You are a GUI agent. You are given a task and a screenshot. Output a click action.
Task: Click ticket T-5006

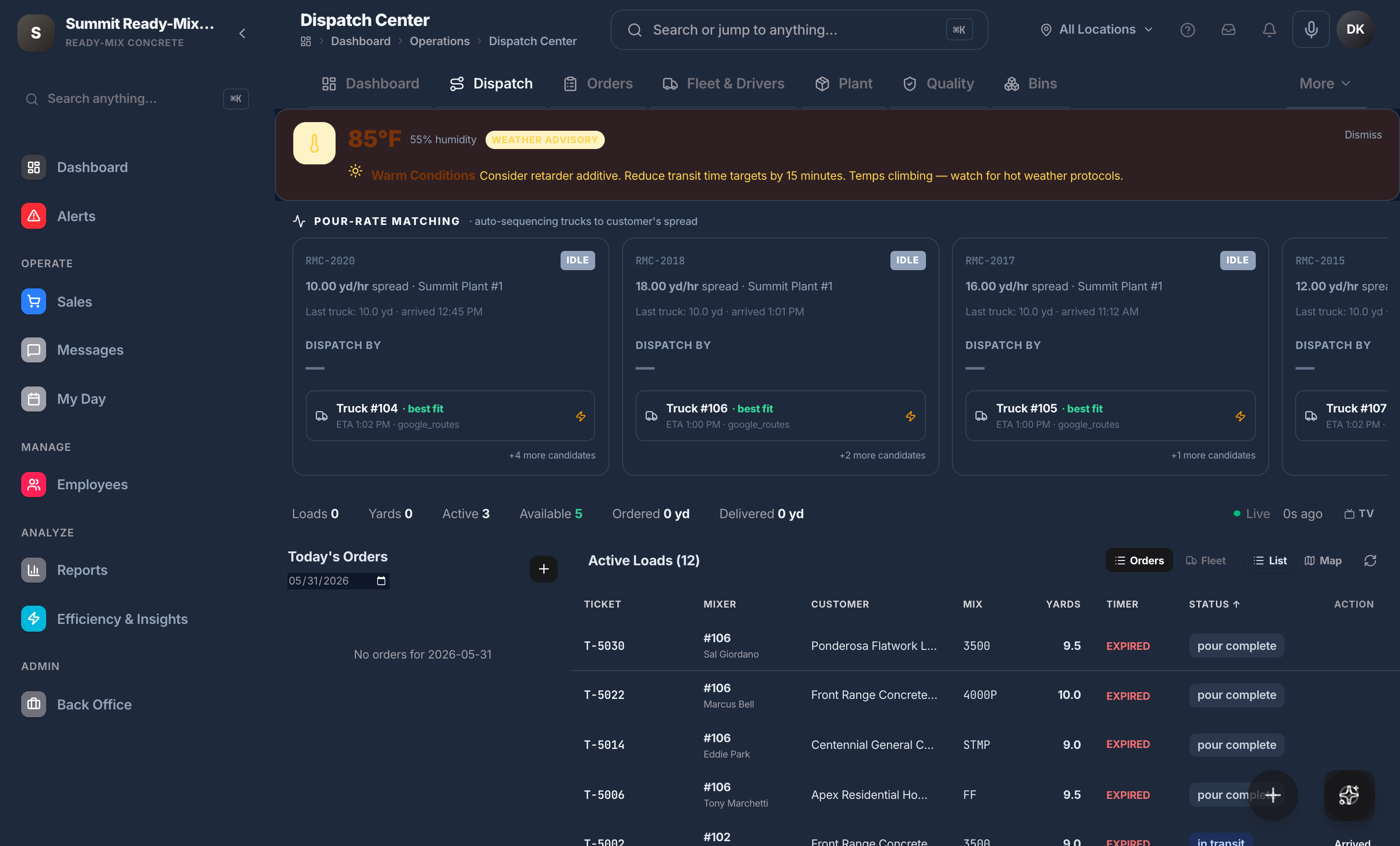[x=603, y=794]
